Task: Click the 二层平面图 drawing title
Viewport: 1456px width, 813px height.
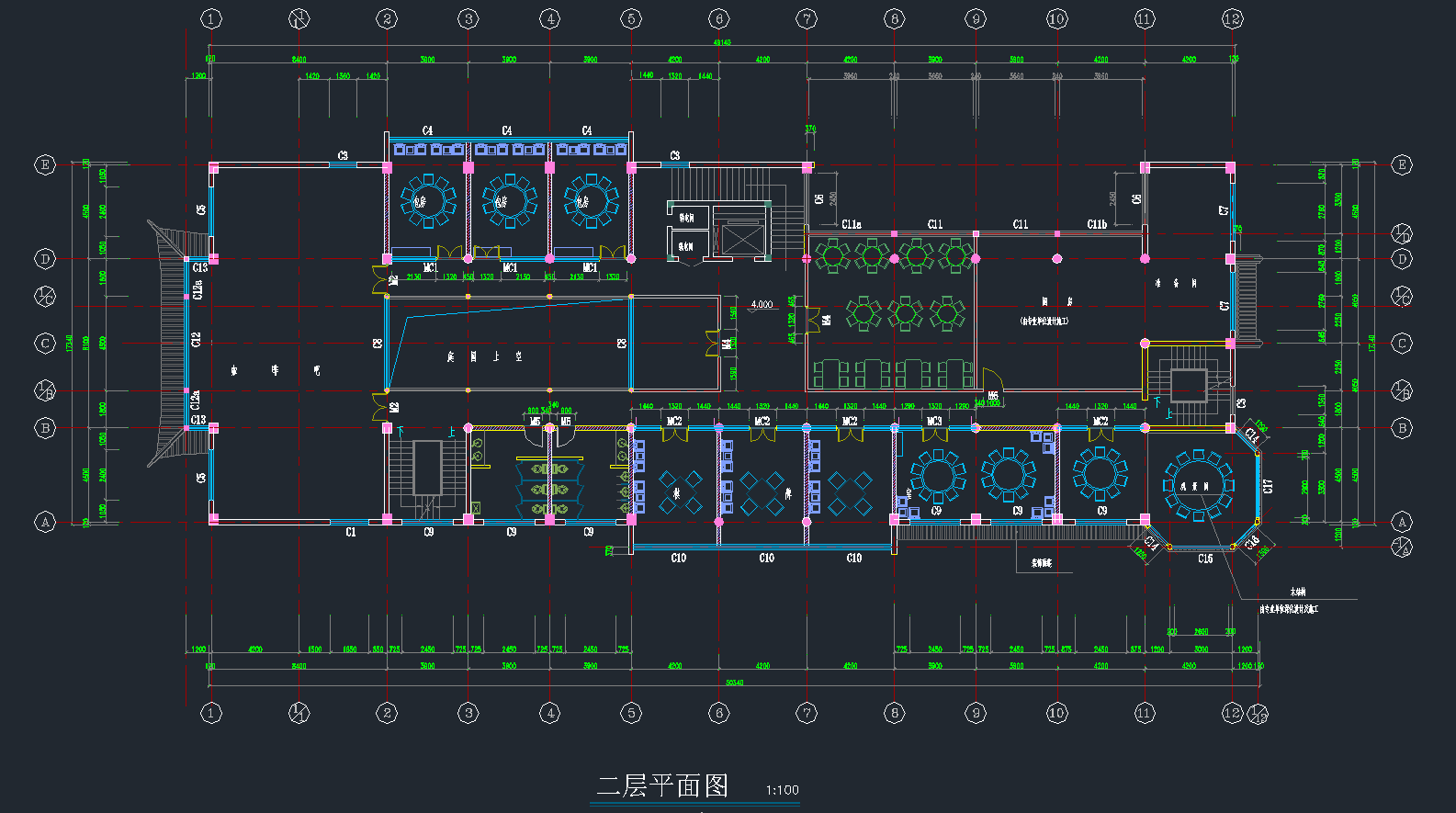Action: (662, 786)
